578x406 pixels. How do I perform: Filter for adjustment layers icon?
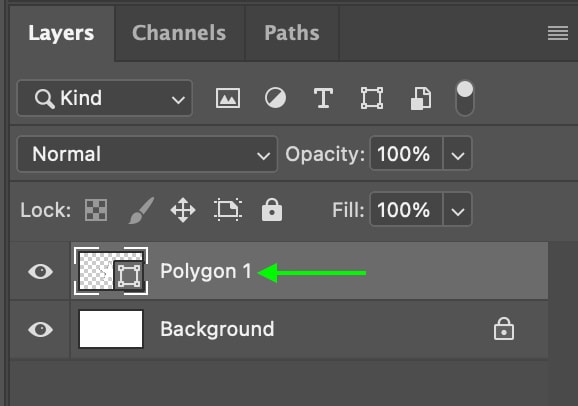coord(275,98)
